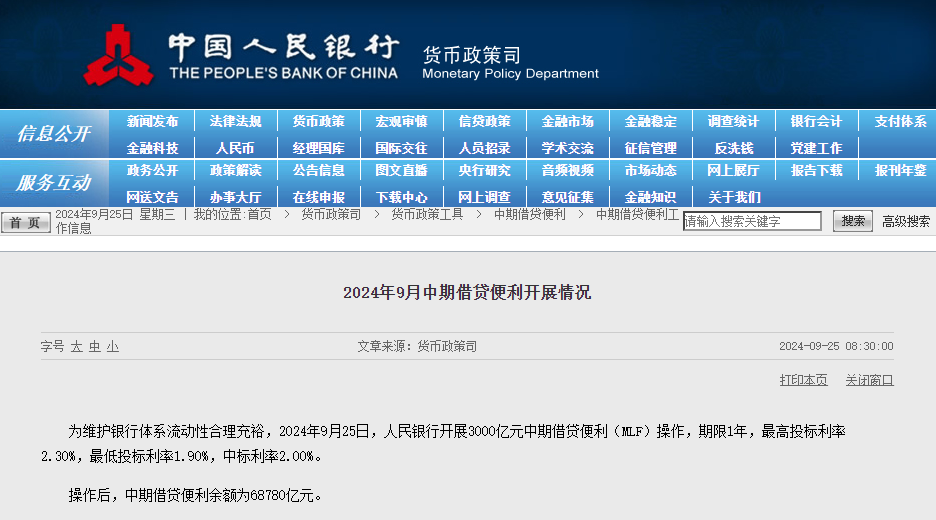Set font size to 大 (large)

[76, 346]
